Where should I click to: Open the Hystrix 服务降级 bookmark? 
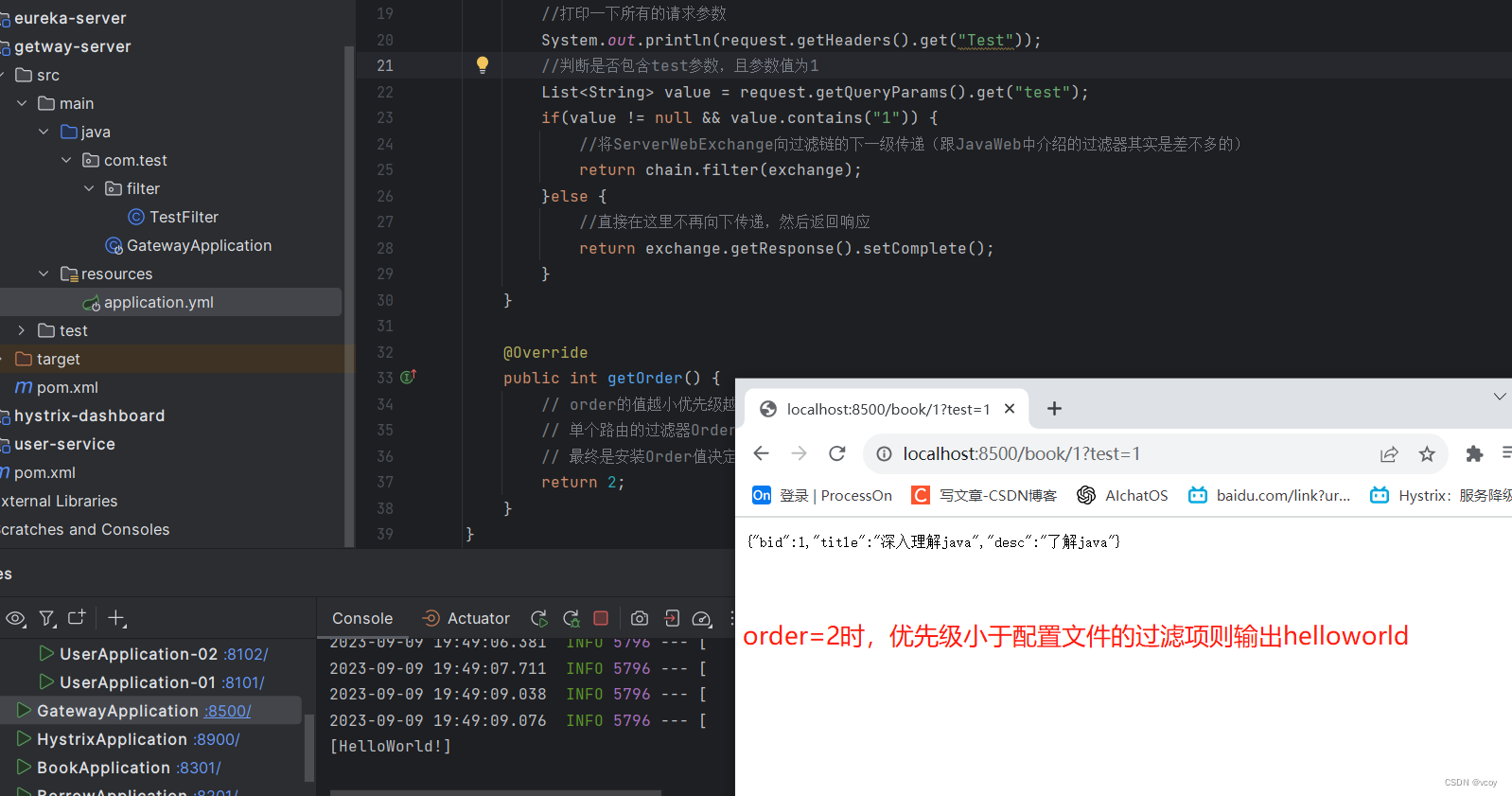(1441, 495)
